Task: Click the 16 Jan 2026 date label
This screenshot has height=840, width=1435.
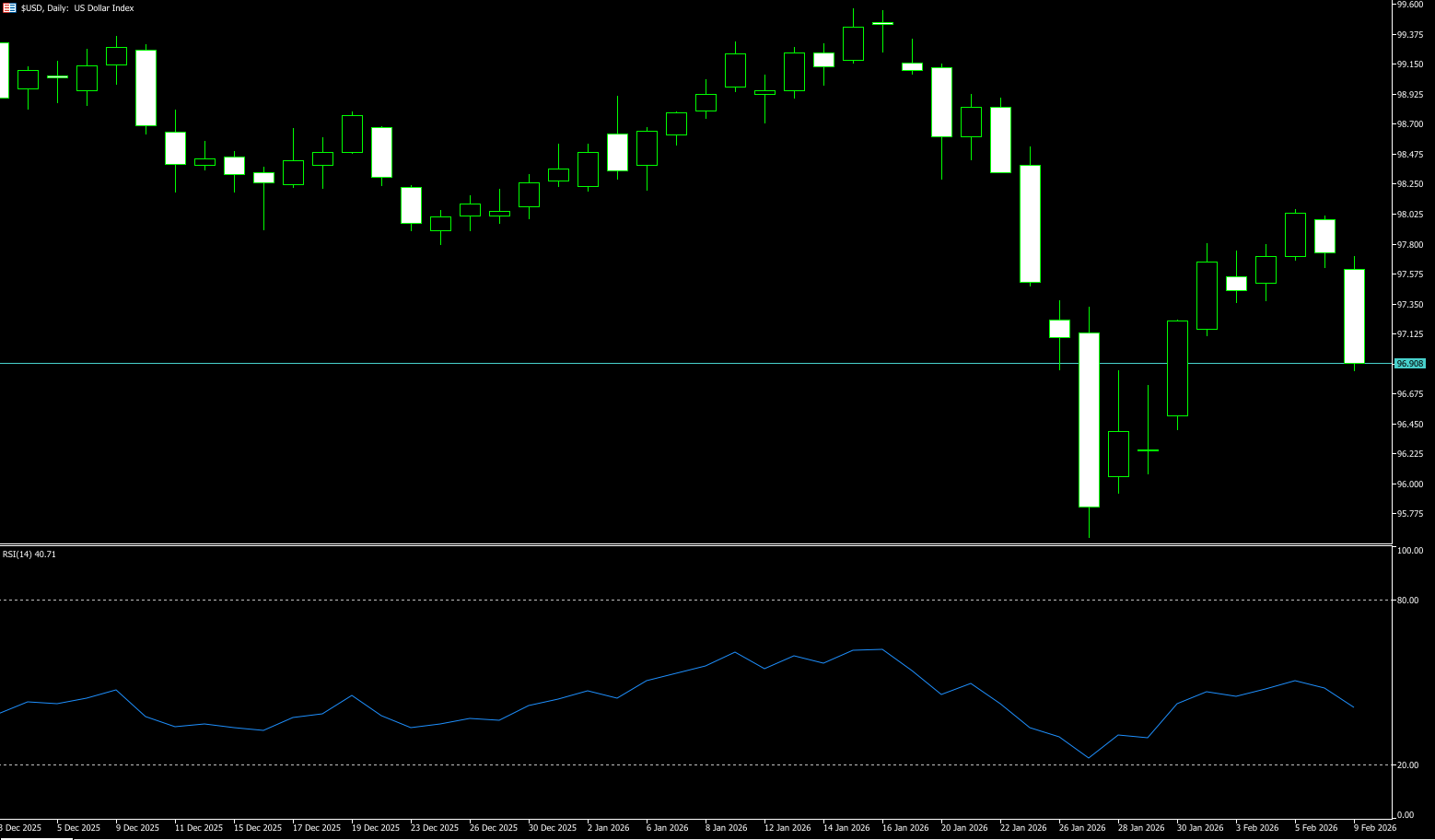Action: 905,828
